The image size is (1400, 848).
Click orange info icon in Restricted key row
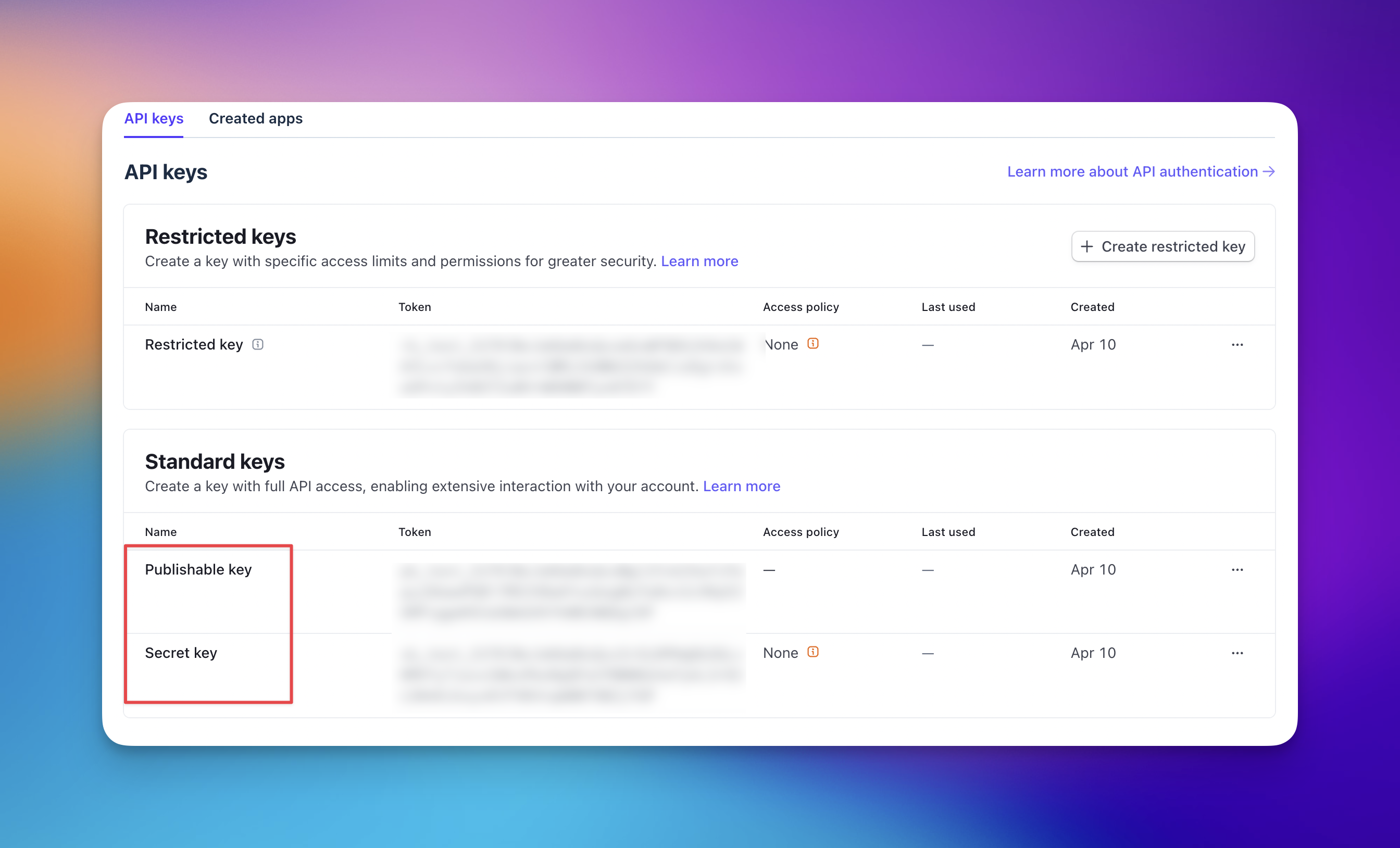pyautogui.click(x=813, y=343)
